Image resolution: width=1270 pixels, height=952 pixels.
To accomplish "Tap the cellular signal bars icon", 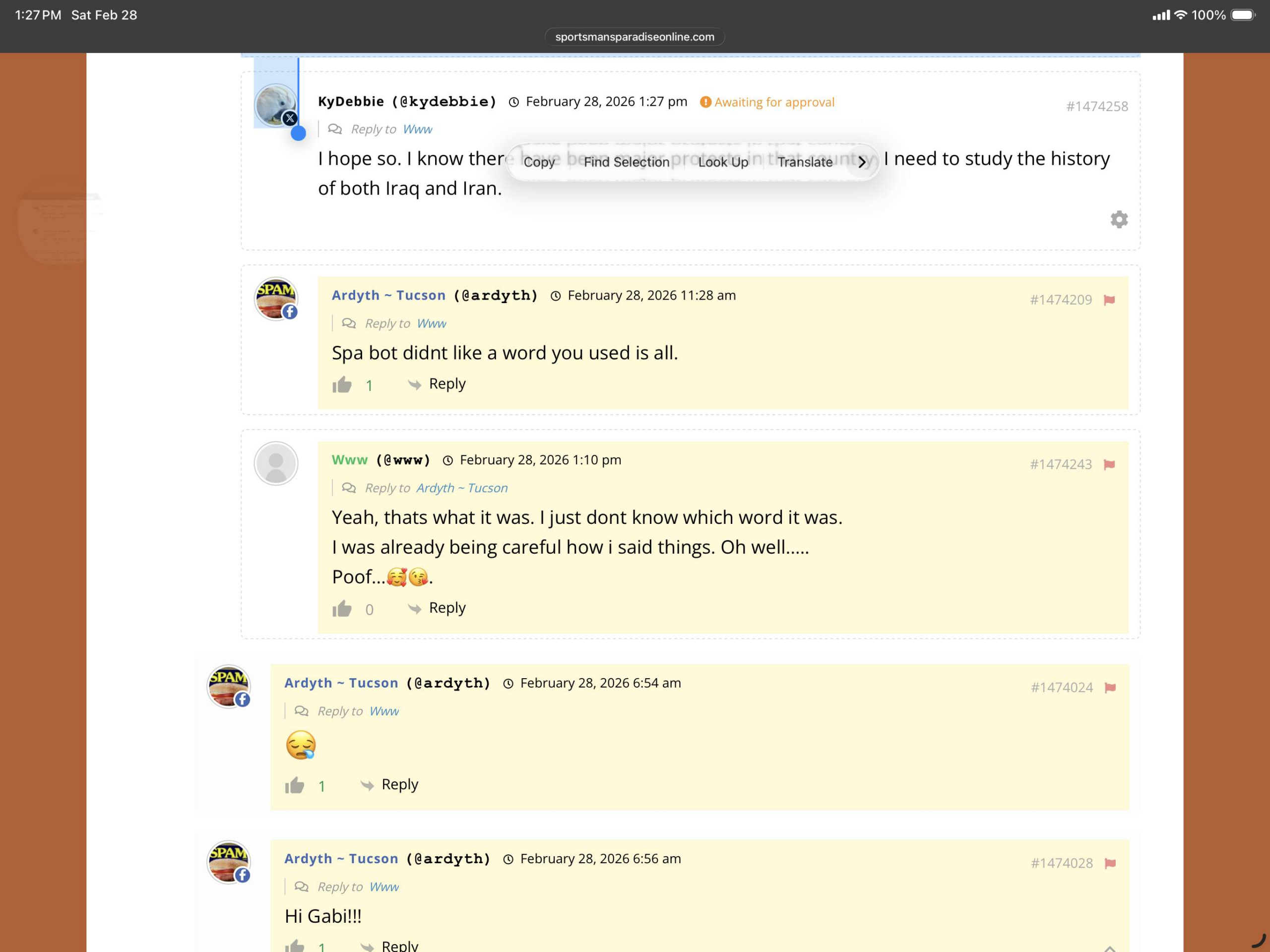I will (1161, 15).
